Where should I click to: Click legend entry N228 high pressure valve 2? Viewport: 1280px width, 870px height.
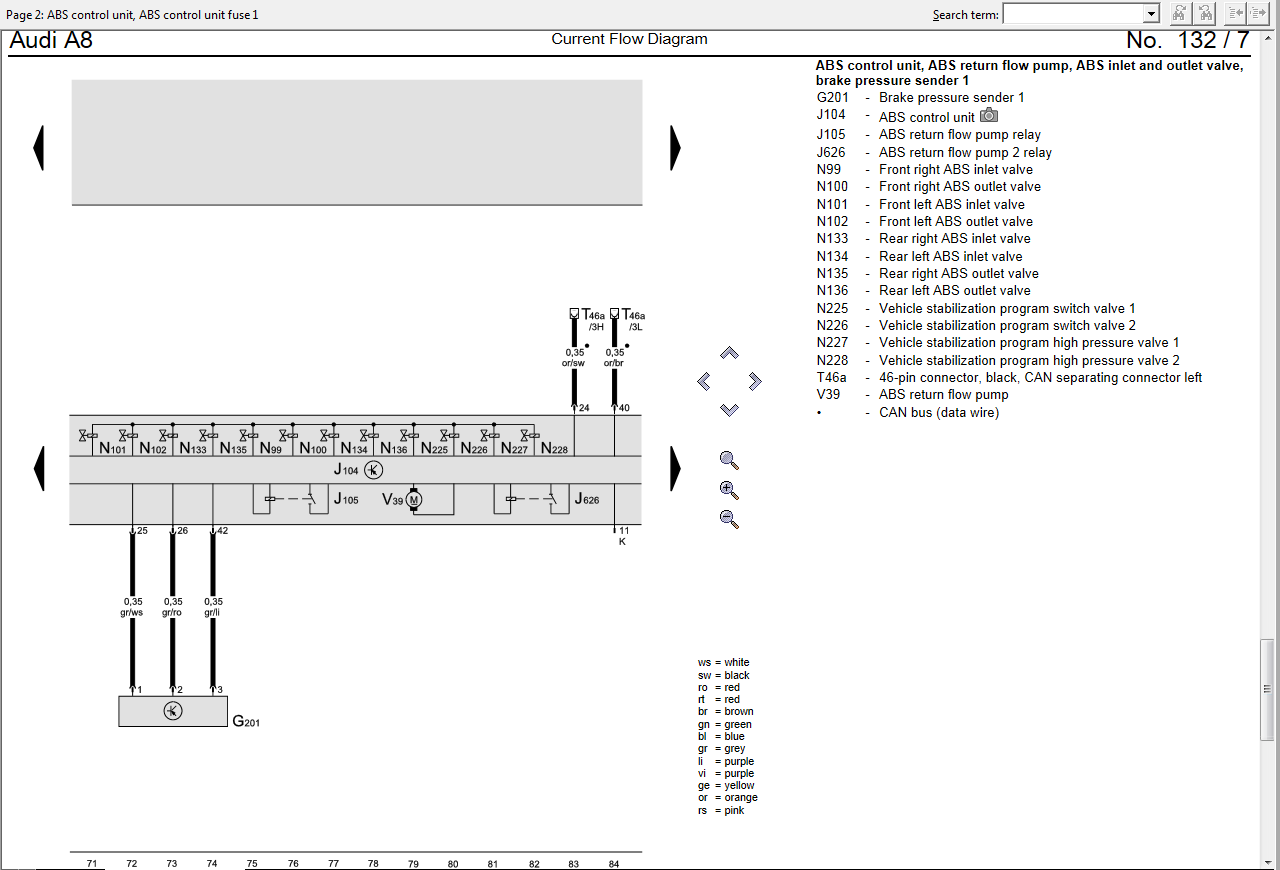[x=998, y=361]
